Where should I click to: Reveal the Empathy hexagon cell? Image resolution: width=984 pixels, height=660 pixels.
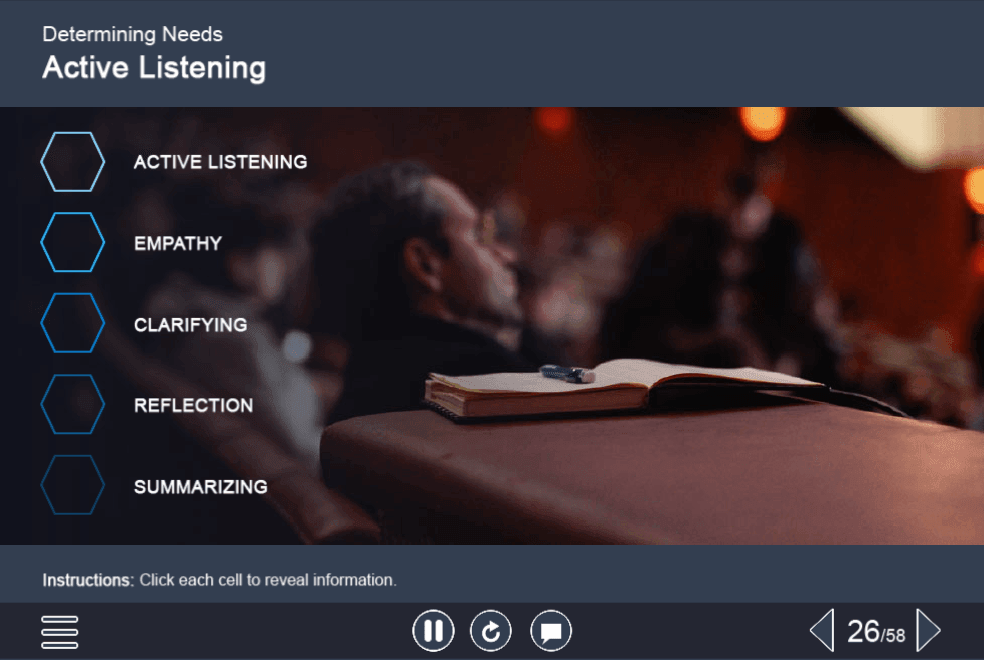73,242
